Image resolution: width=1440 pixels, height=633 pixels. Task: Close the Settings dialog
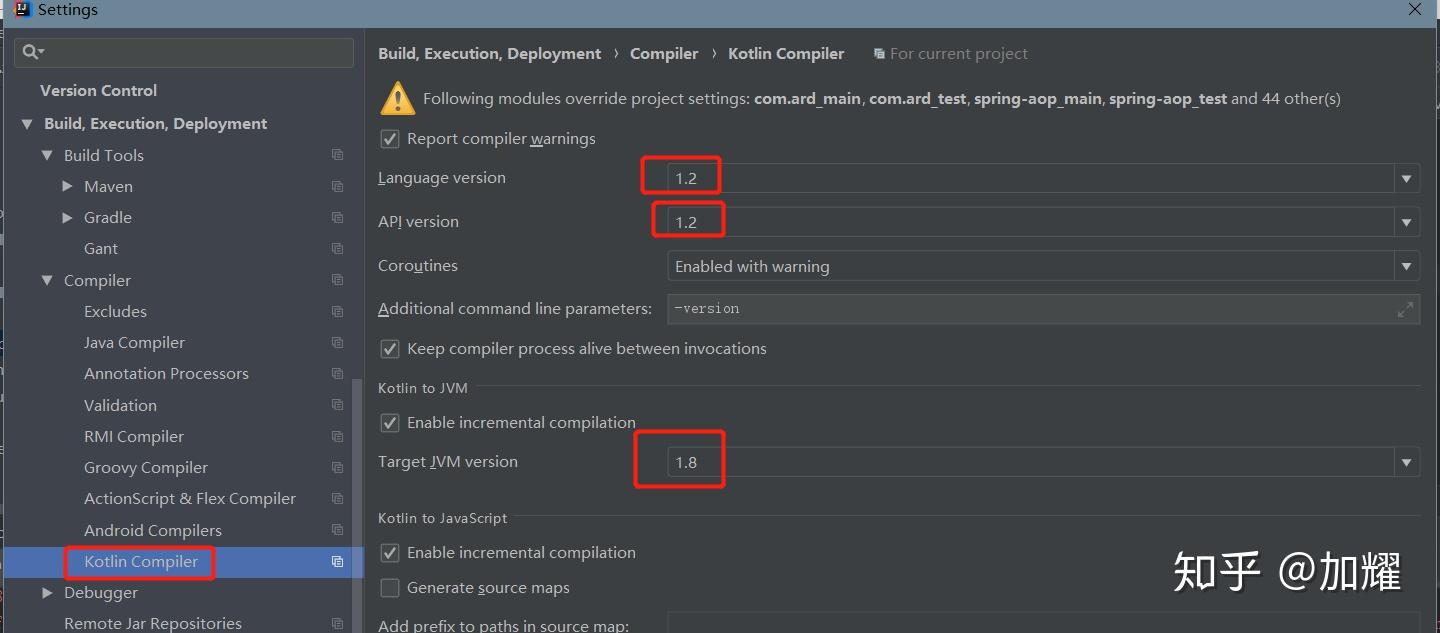tap(1414, 9)
